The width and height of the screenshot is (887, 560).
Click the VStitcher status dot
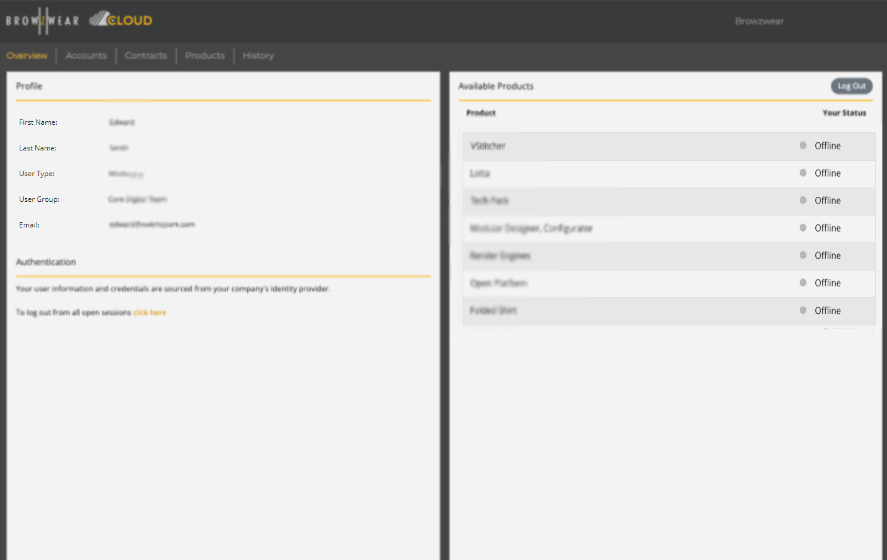(x=803, y=145)
